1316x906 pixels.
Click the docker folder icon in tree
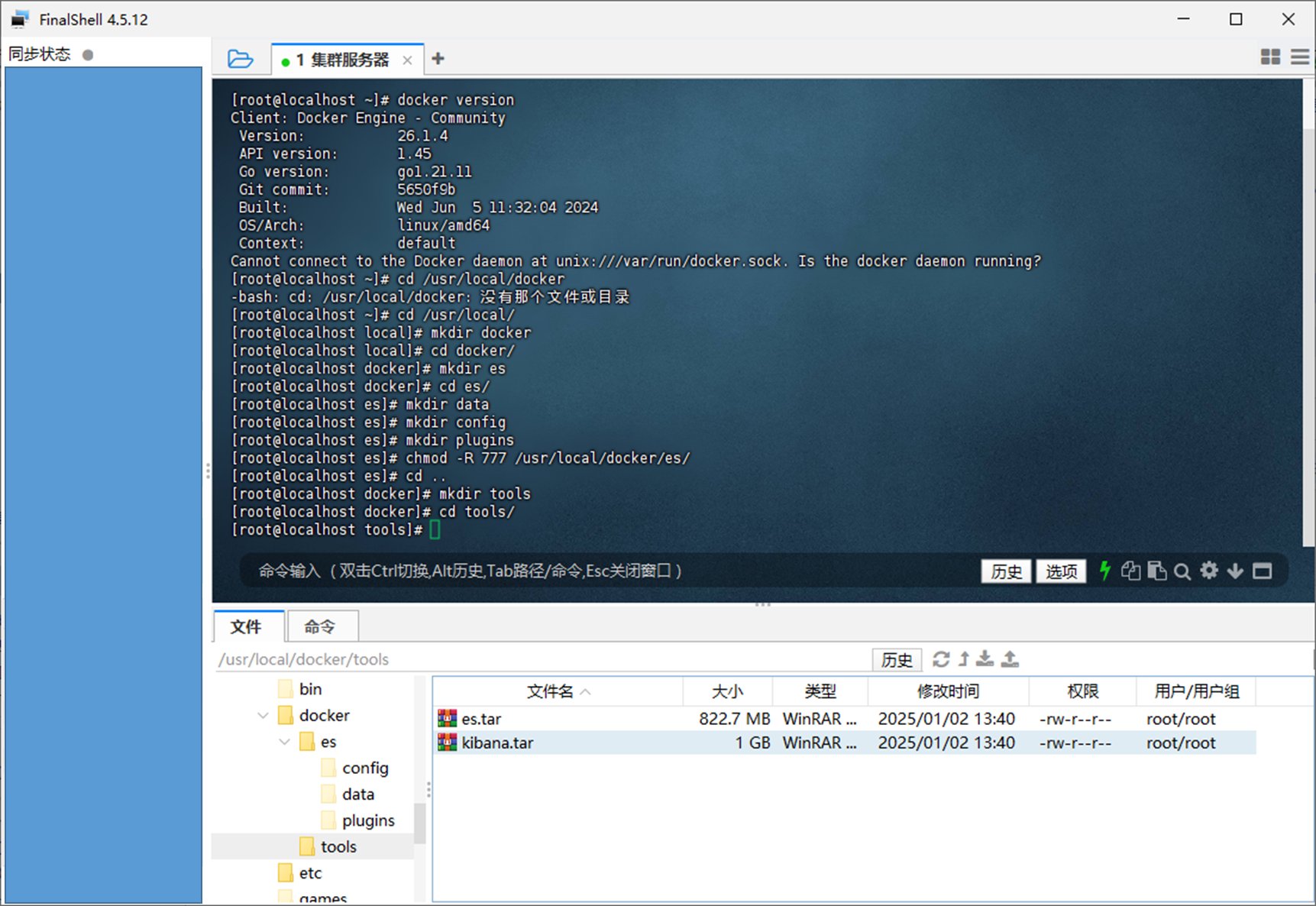[286, 715]
